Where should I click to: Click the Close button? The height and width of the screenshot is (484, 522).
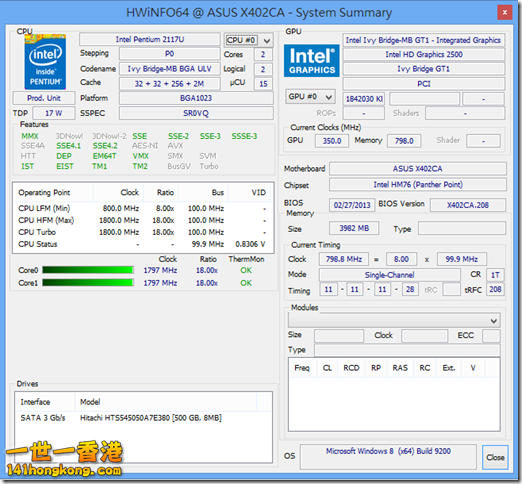[x=495, y=457]
